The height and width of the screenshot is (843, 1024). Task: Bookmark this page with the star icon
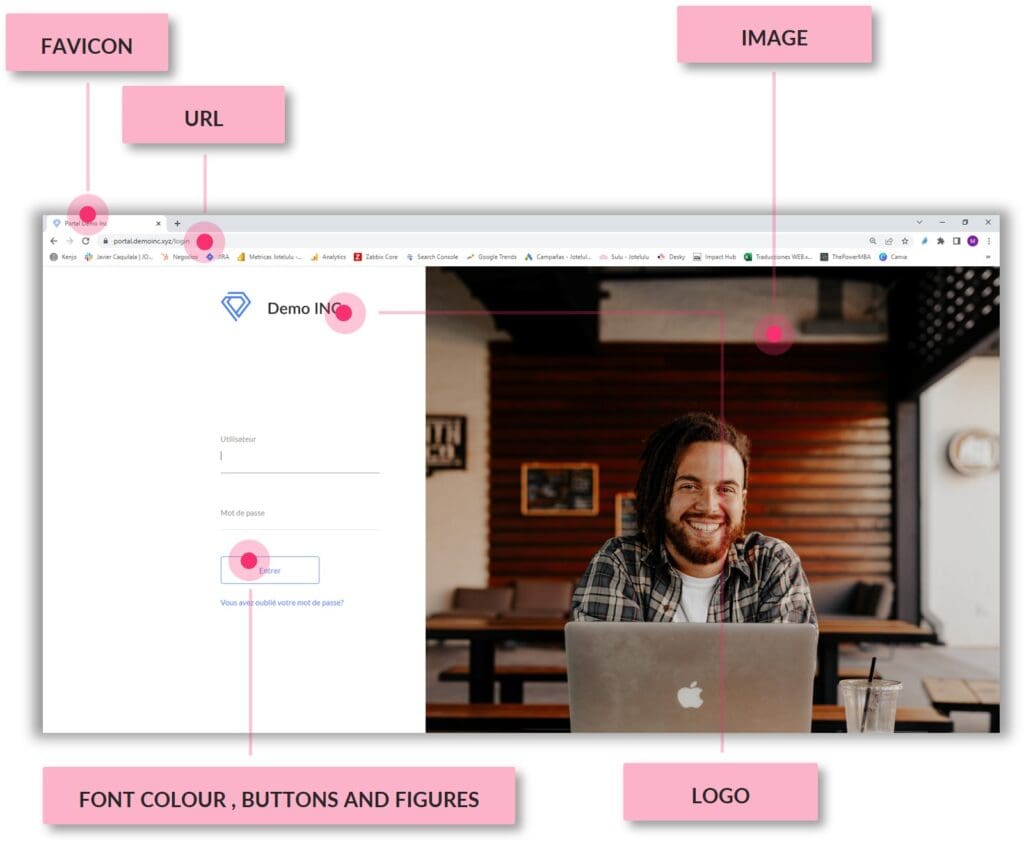(905, 241)
